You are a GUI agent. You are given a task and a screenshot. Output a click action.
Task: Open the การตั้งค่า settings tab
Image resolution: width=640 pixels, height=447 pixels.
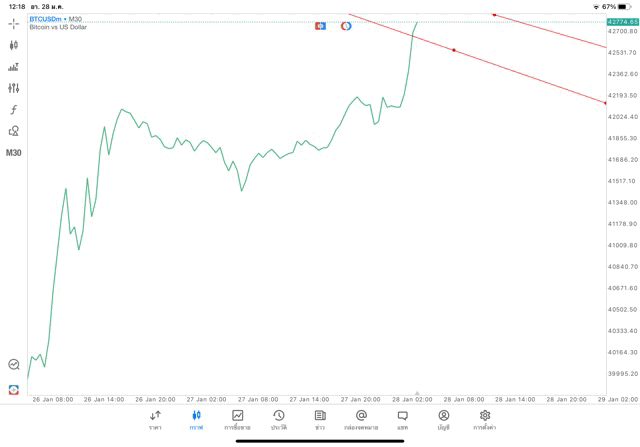[x=485, y=419]
